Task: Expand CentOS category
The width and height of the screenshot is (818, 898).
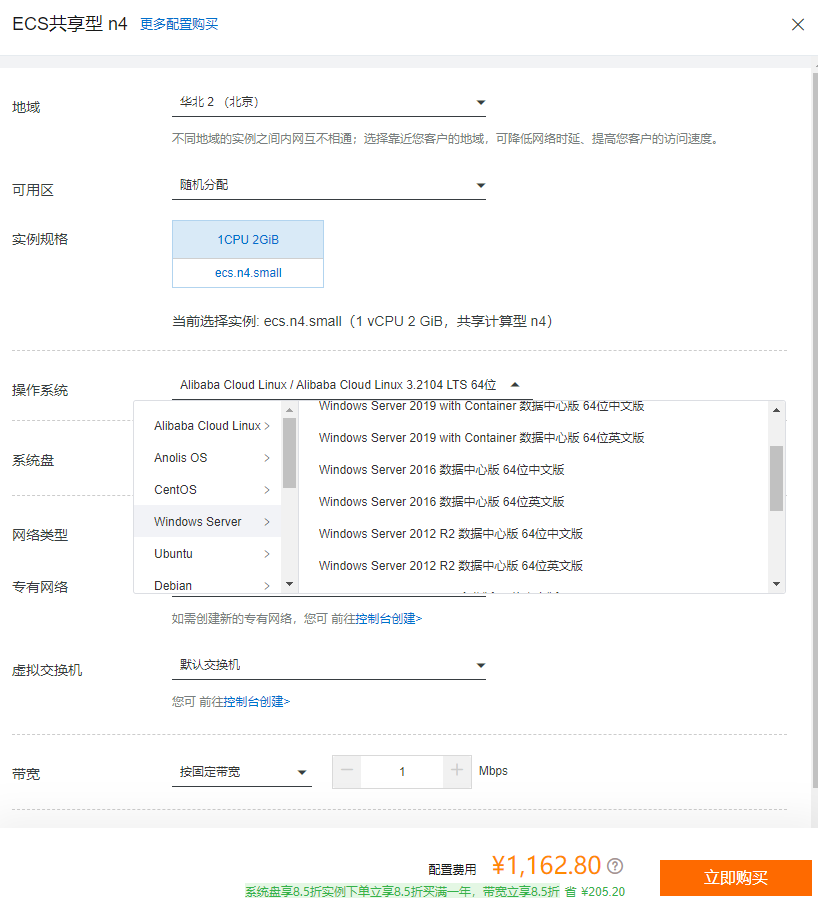Action: tap(207, 490)
